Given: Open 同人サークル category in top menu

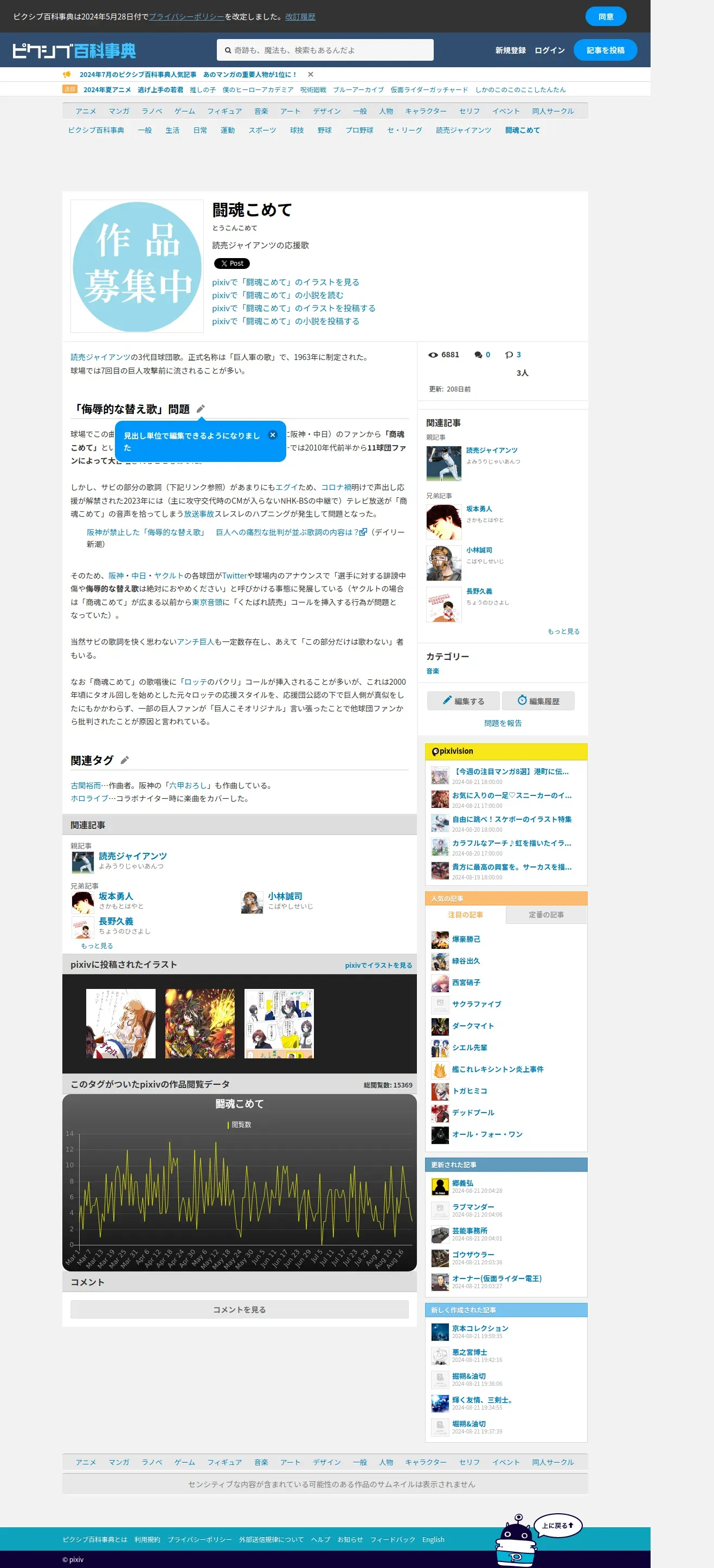Looking at the screenshot, I should [552, 111].
